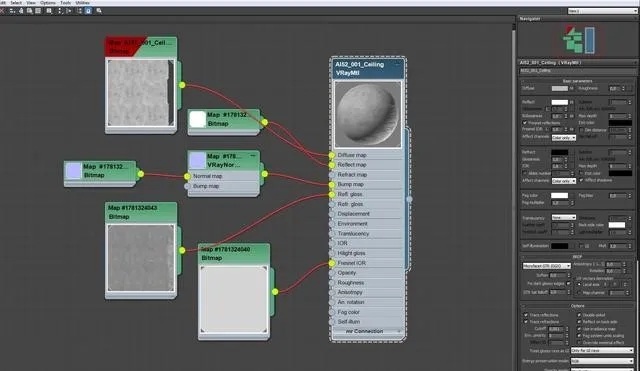Select the Local axis radio button

579,284
